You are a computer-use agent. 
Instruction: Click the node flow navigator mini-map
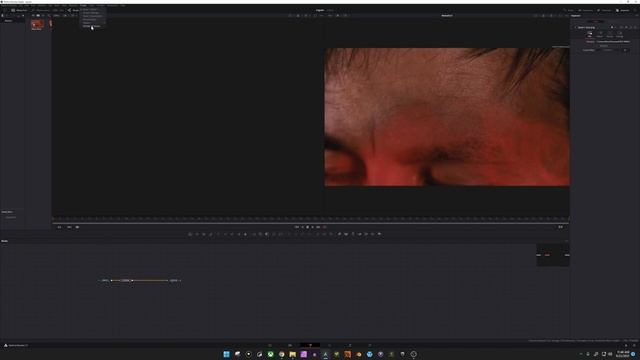[x=553, y=255]
